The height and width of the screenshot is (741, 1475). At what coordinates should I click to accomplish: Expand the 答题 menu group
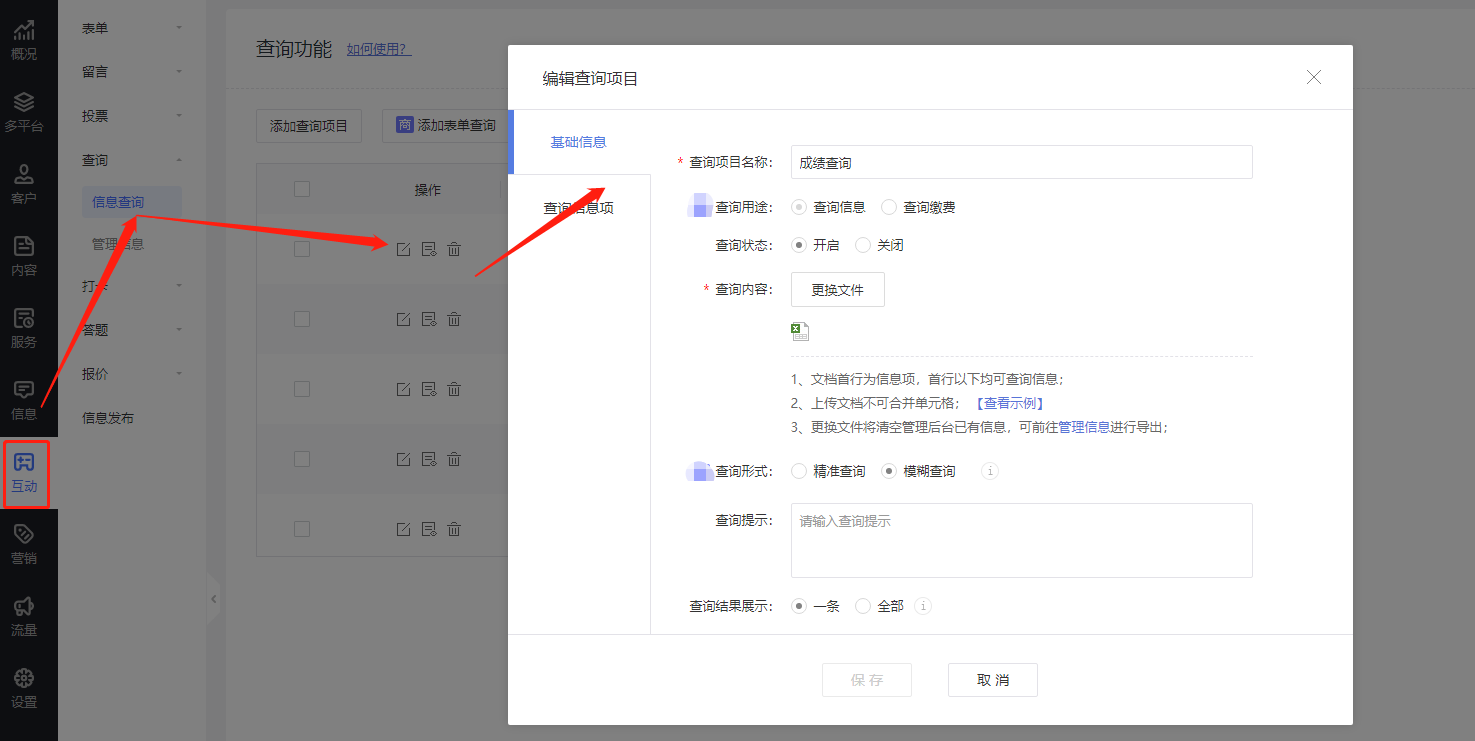[x=132, y=330]
